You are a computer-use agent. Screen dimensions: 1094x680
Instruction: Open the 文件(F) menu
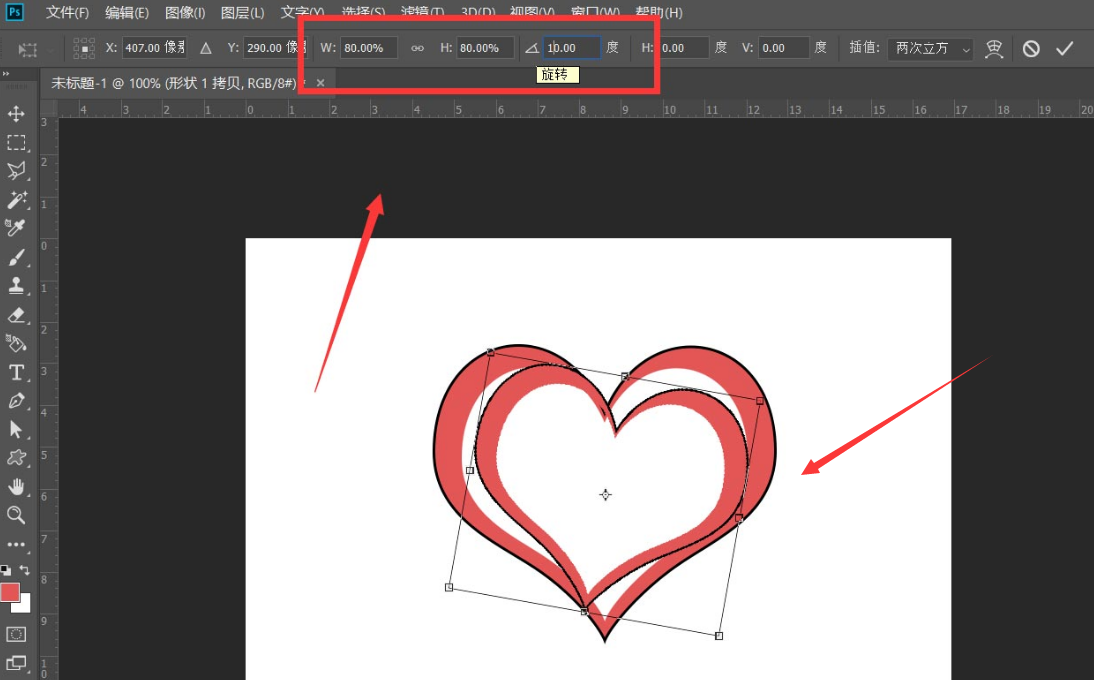(x=67, y=13)
